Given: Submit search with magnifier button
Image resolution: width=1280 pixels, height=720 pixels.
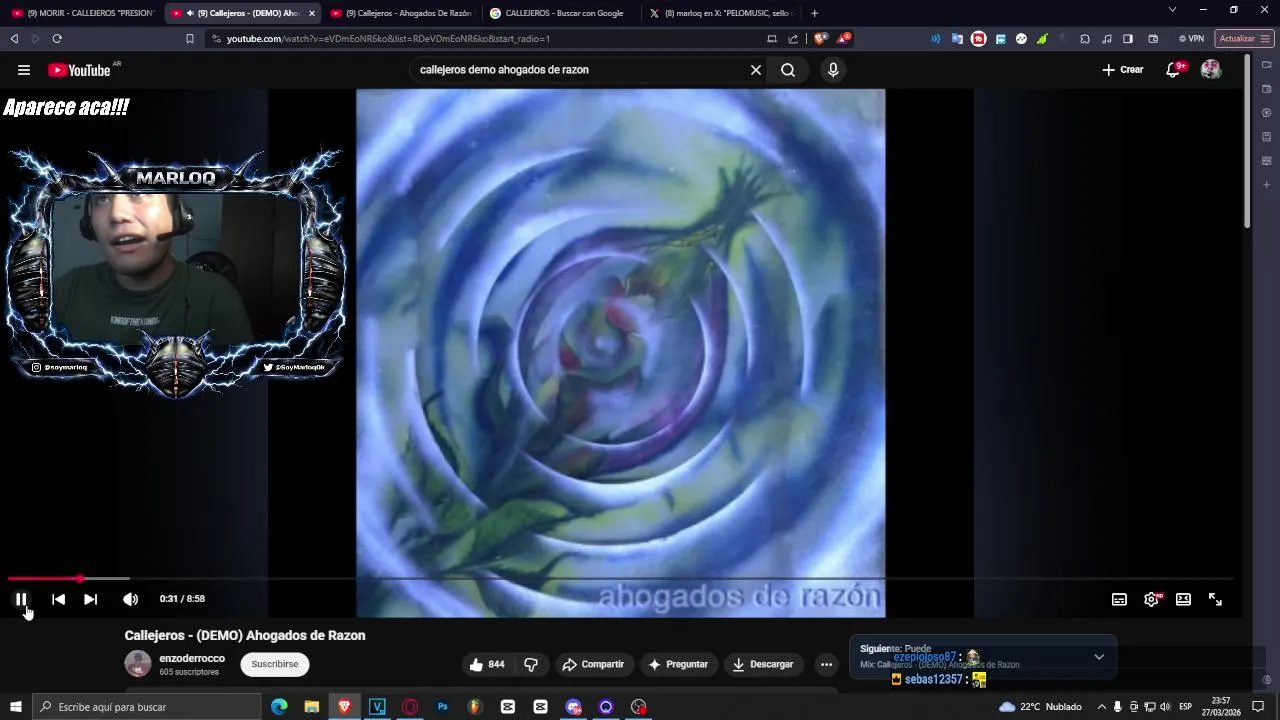Looking at the screenshot, I should click(788, 70).
